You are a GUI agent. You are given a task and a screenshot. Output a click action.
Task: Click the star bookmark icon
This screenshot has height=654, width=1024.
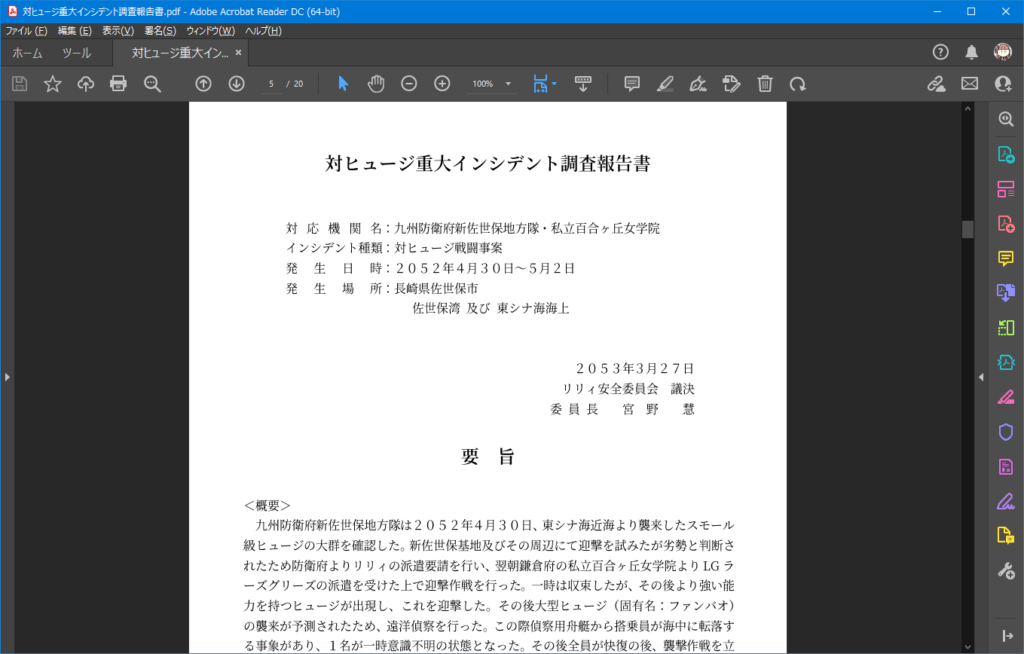pyautogui.click(x=53, y=84)
